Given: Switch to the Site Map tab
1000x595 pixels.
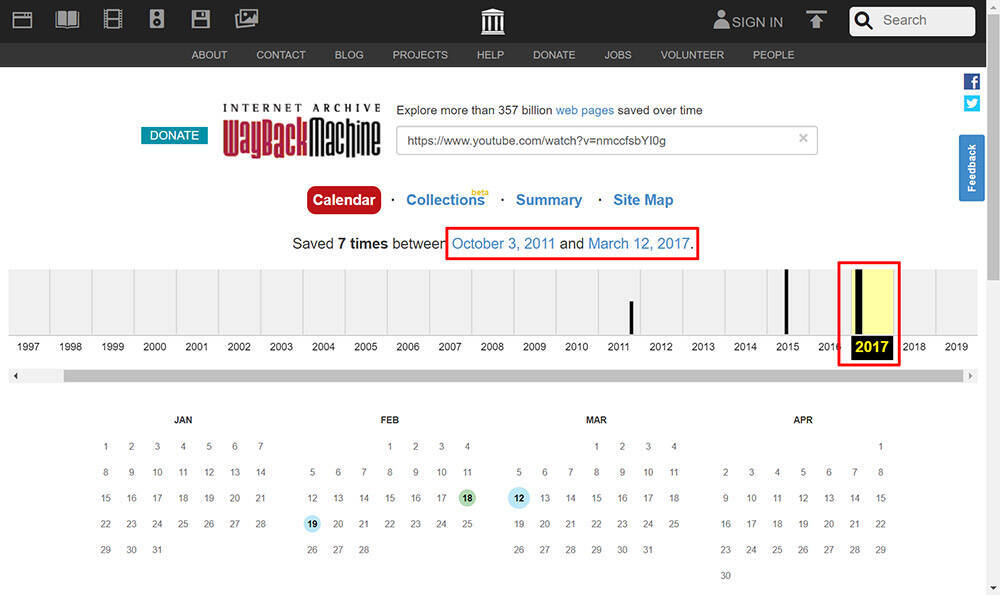Looking at the screenshot, I should point(643,200).
